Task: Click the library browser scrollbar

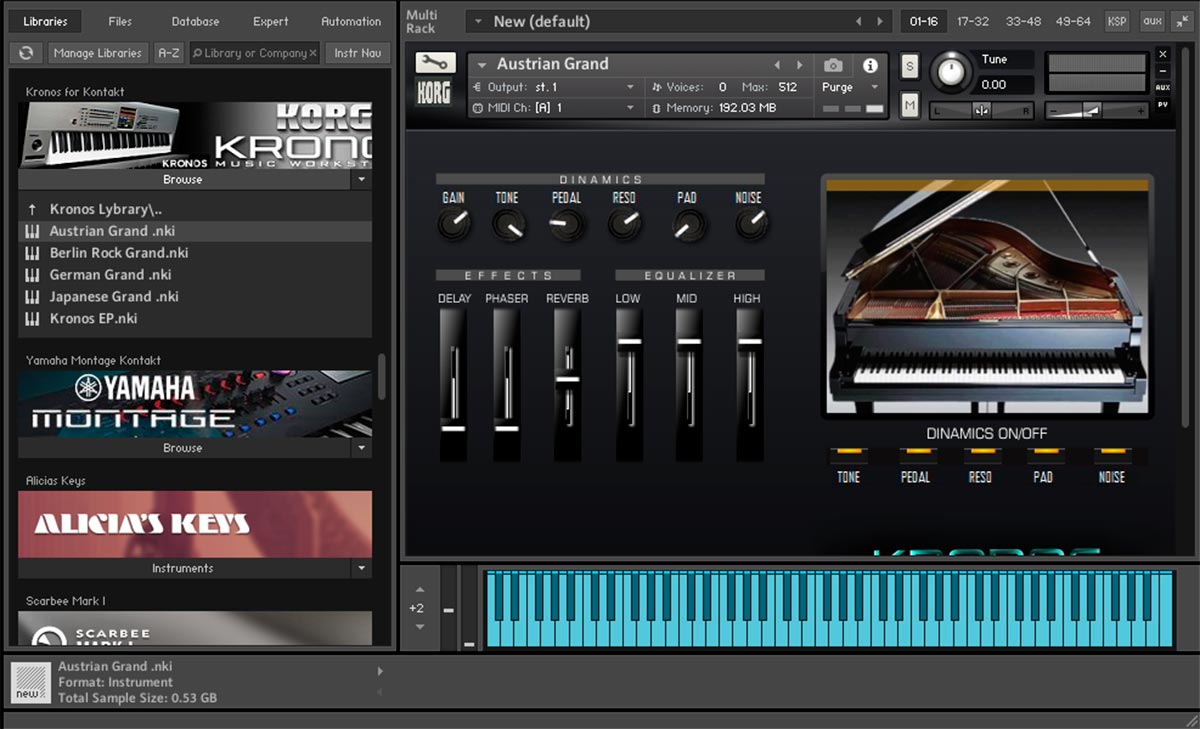Action: pyautogui.click(x=381, y=377)
